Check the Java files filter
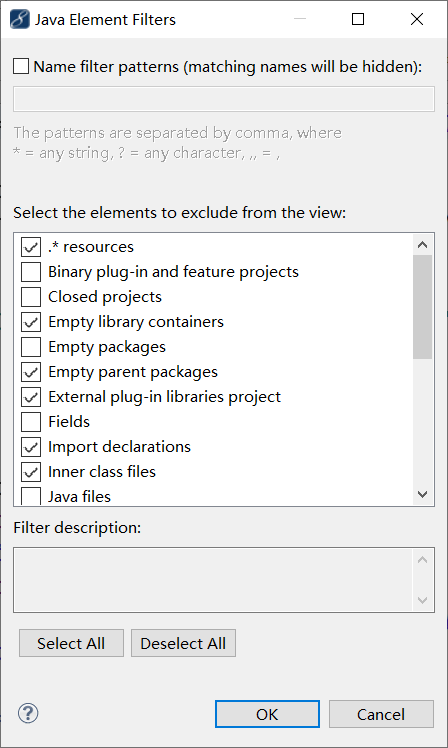This screenshot has height=748, width=448. coord(31,496)
